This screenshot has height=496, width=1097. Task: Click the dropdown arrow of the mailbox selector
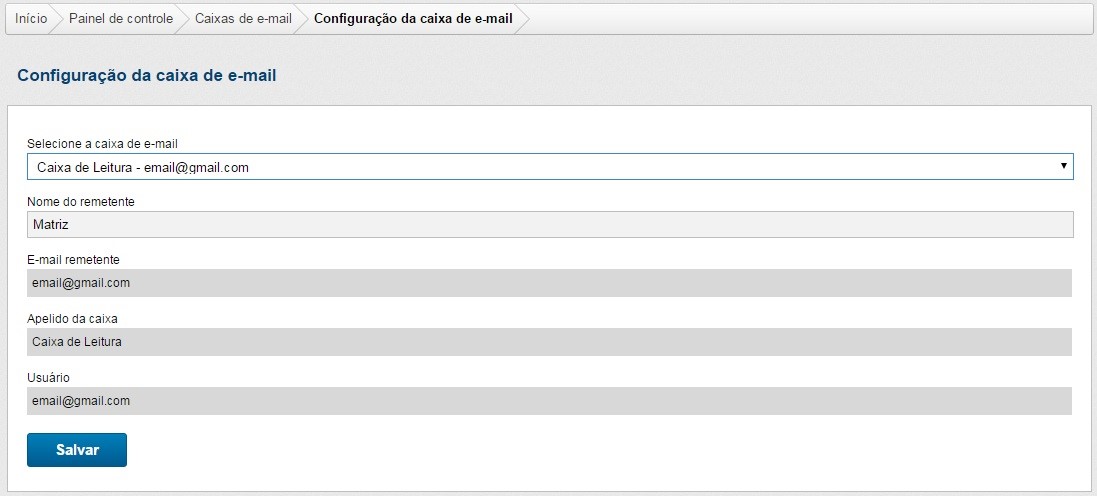coord(1064,166)
